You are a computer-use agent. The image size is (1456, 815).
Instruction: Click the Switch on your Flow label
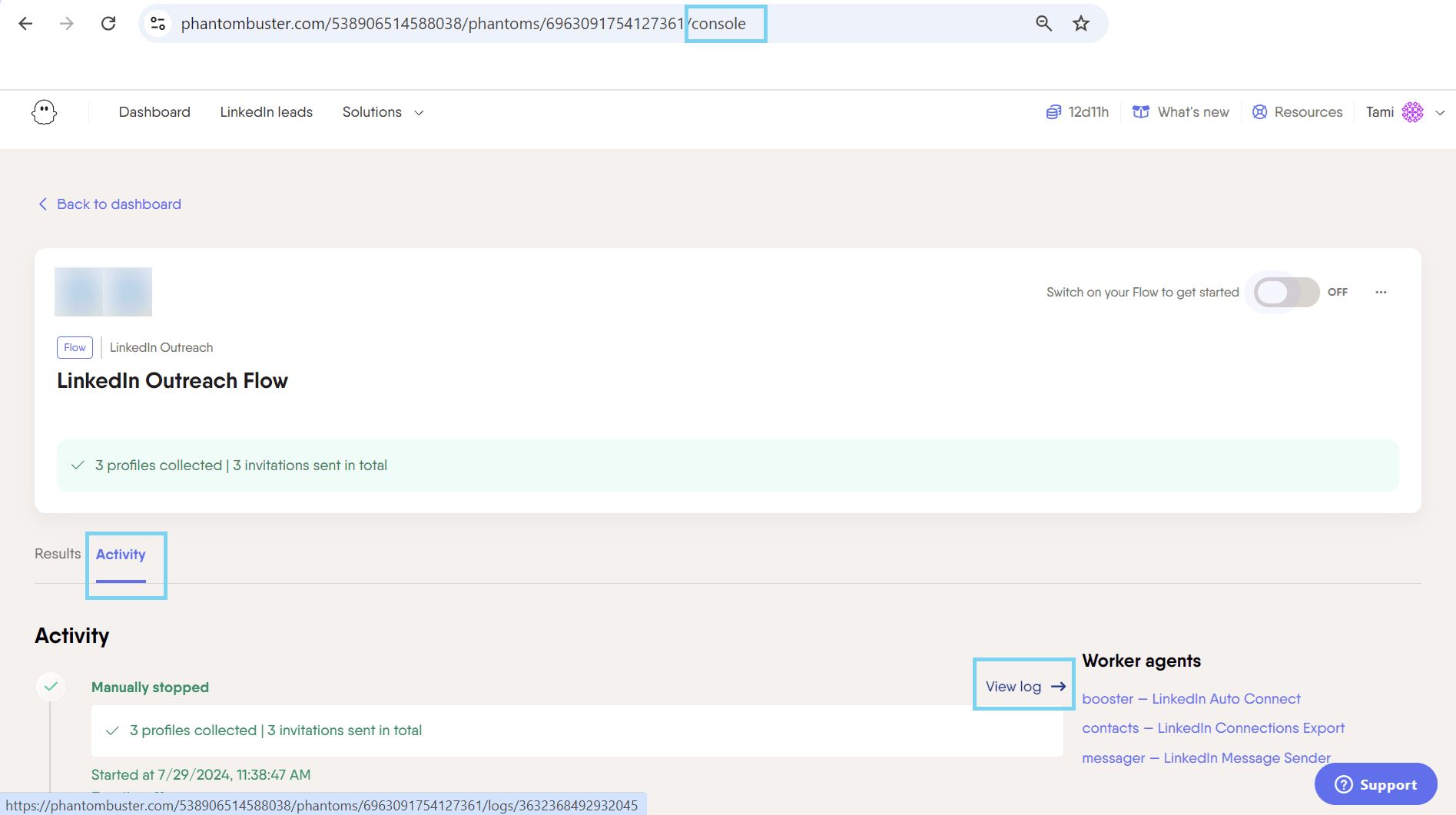pyautogui.click(x=1143, y=292)
